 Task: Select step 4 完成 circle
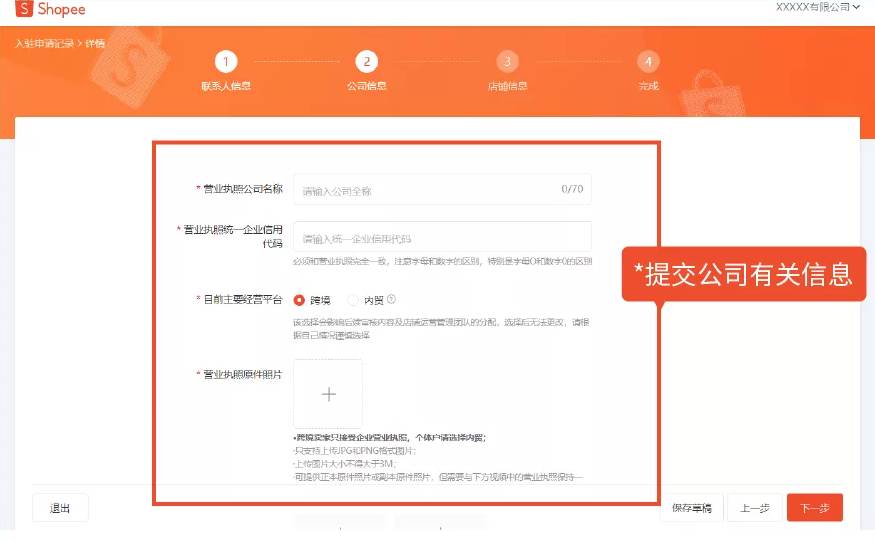[648, 61]
